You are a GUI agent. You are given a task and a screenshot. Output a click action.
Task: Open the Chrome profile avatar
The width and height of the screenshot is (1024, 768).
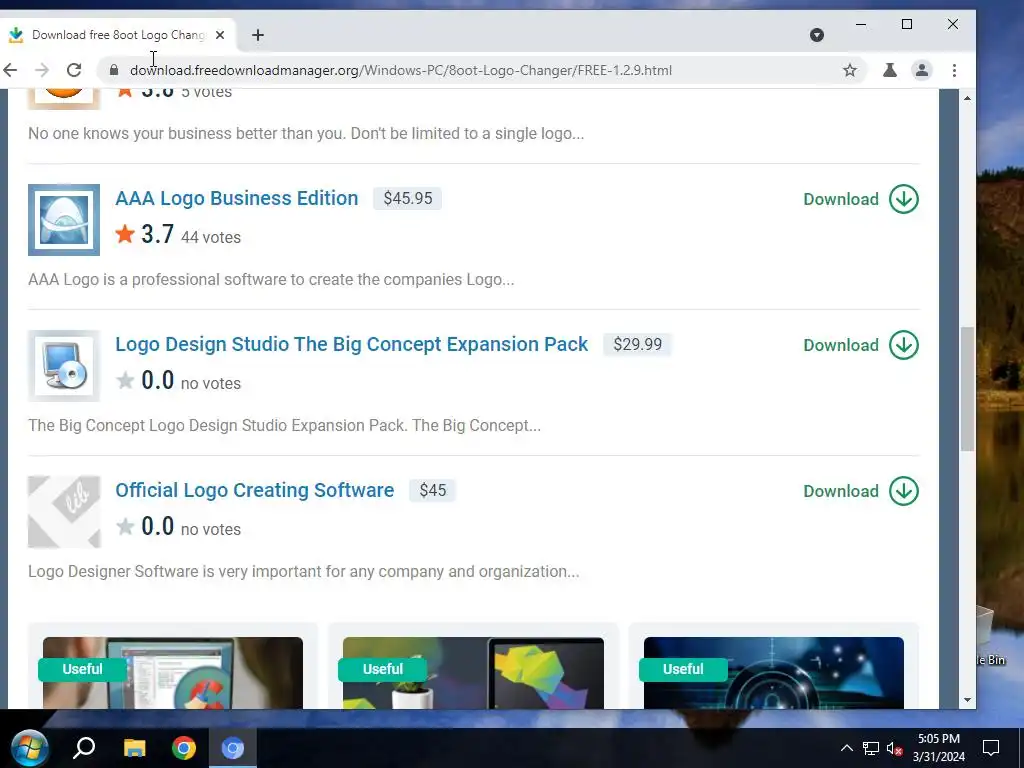(921, 70)
